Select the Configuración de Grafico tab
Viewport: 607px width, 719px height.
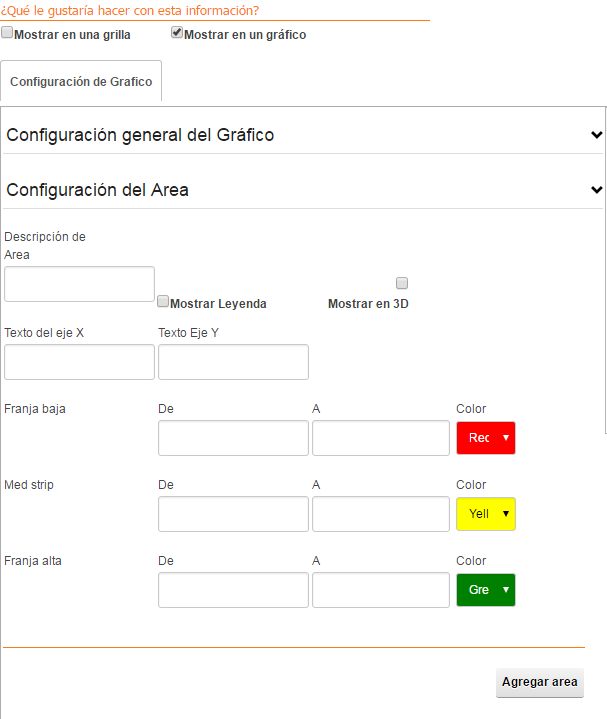coord(81,81)
